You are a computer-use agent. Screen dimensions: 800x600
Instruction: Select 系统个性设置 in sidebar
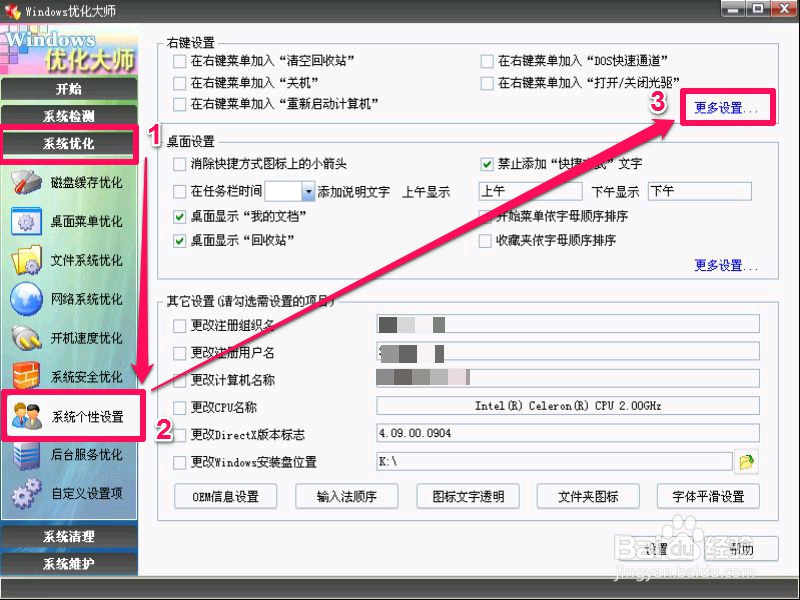(x=88, y=416)
